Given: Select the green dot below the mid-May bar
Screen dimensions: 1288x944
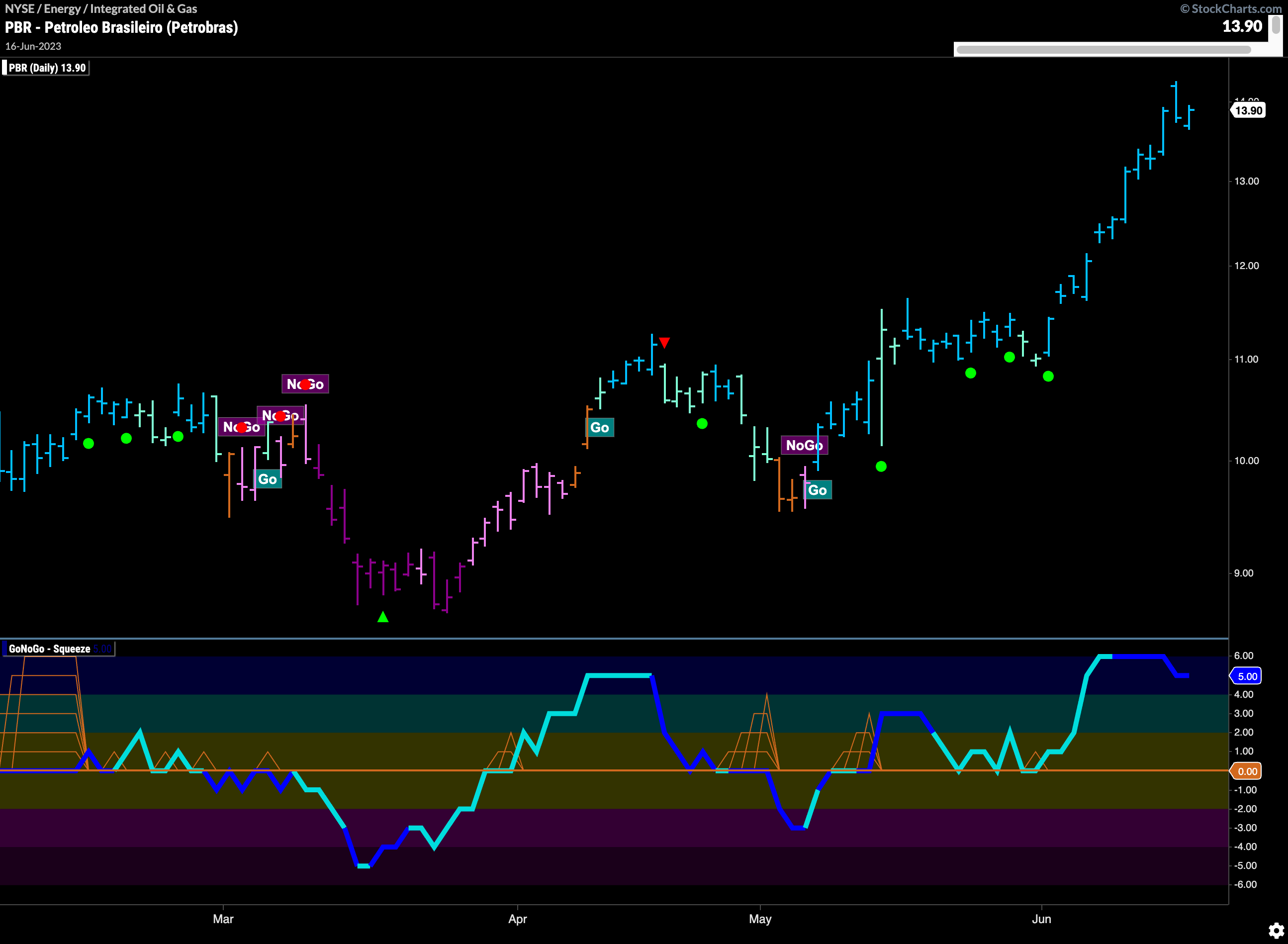Looking at the screenshot, I should [881, 467].
